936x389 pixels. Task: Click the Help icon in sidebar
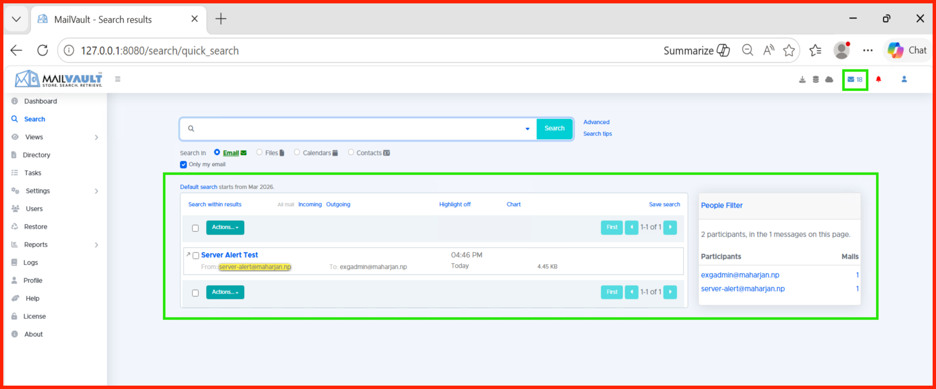(x=15, y=298)
